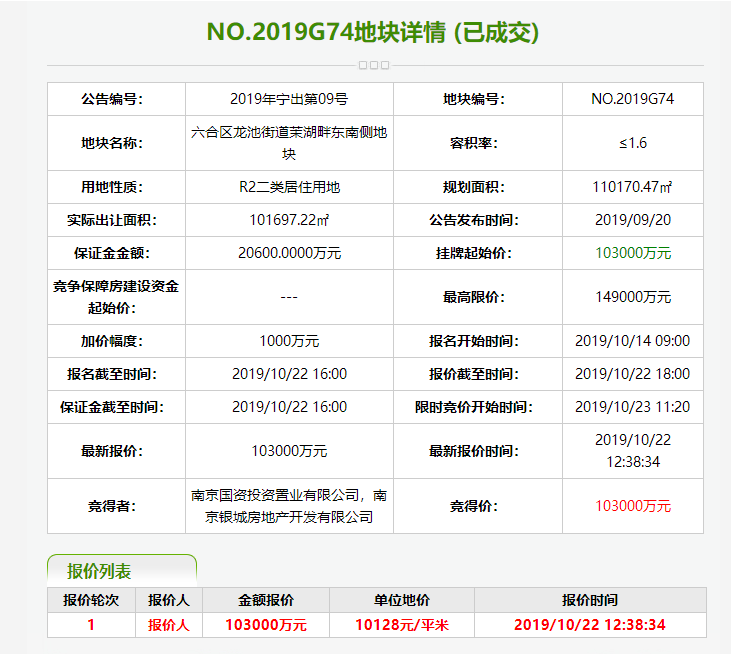Click the 容积率 label cell

coord(478,143)
